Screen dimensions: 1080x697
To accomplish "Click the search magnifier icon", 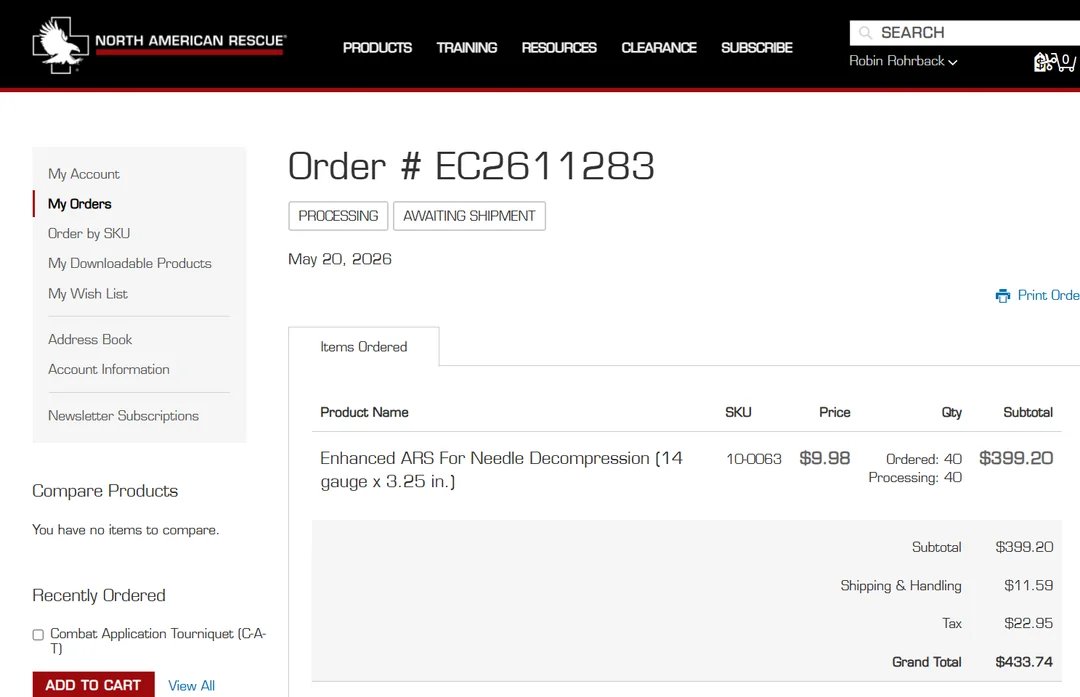I will [x=866, y=33].
